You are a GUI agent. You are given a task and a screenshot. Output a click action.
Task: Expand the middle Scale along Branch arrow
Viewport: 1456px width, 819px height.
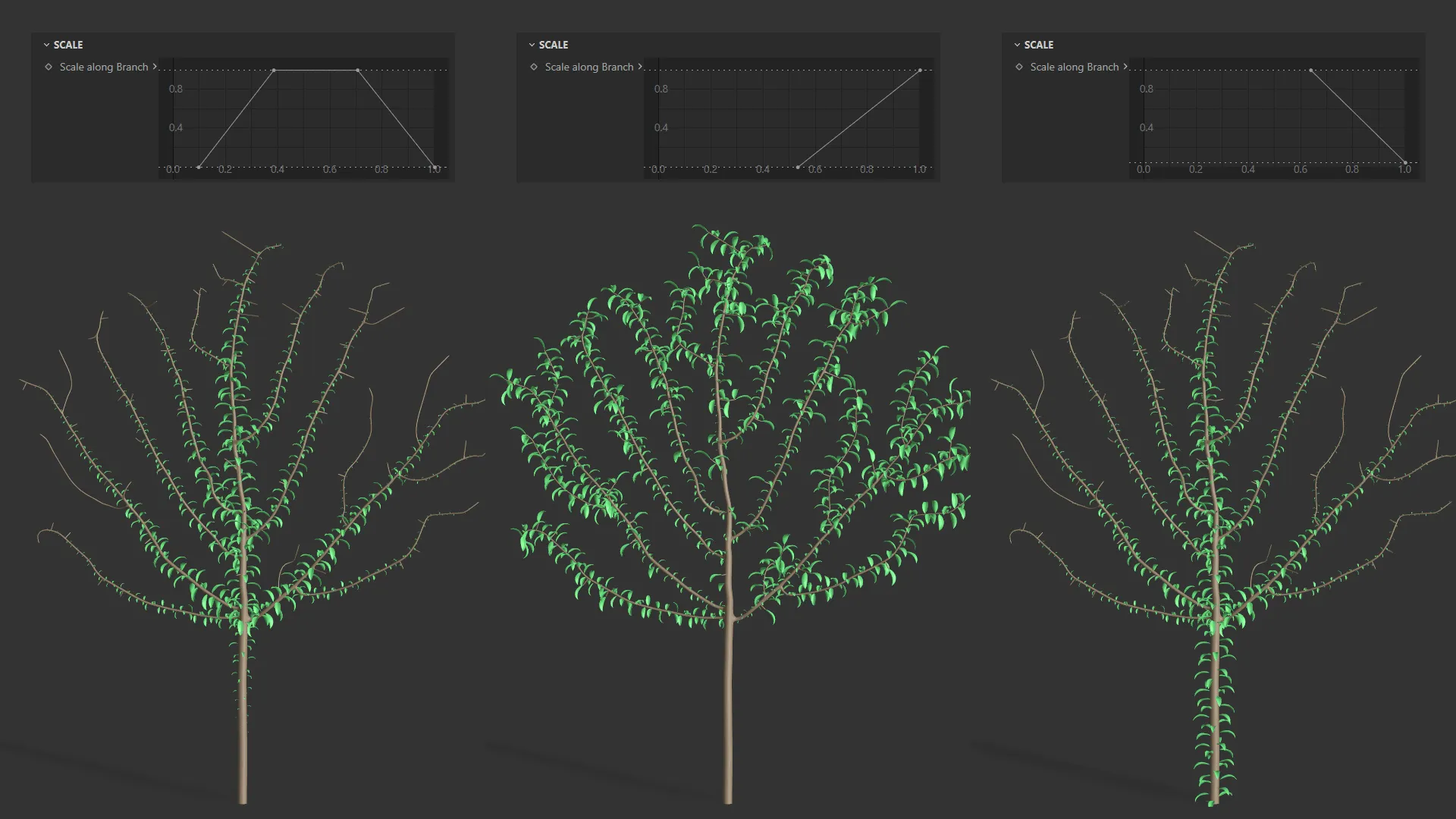point(640,67)
